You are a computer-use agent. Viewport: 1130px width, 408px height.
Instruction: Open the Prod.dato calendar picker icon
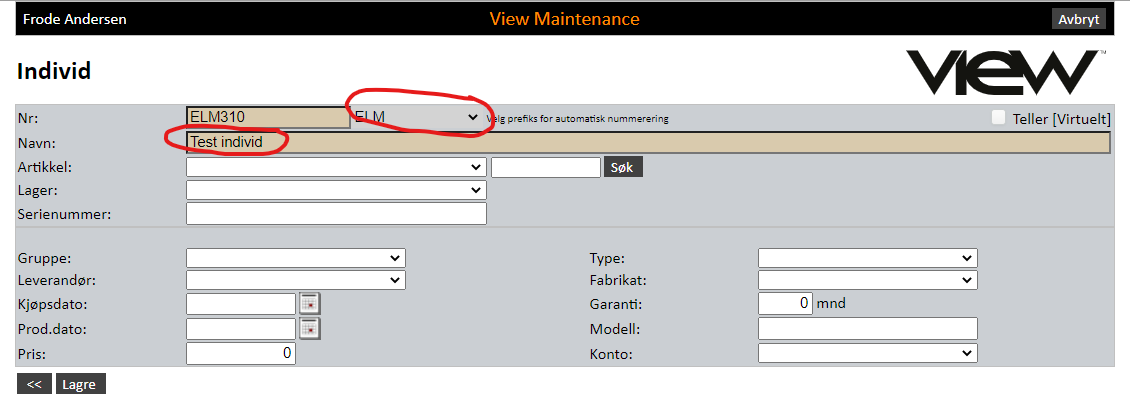click(310, 329)
